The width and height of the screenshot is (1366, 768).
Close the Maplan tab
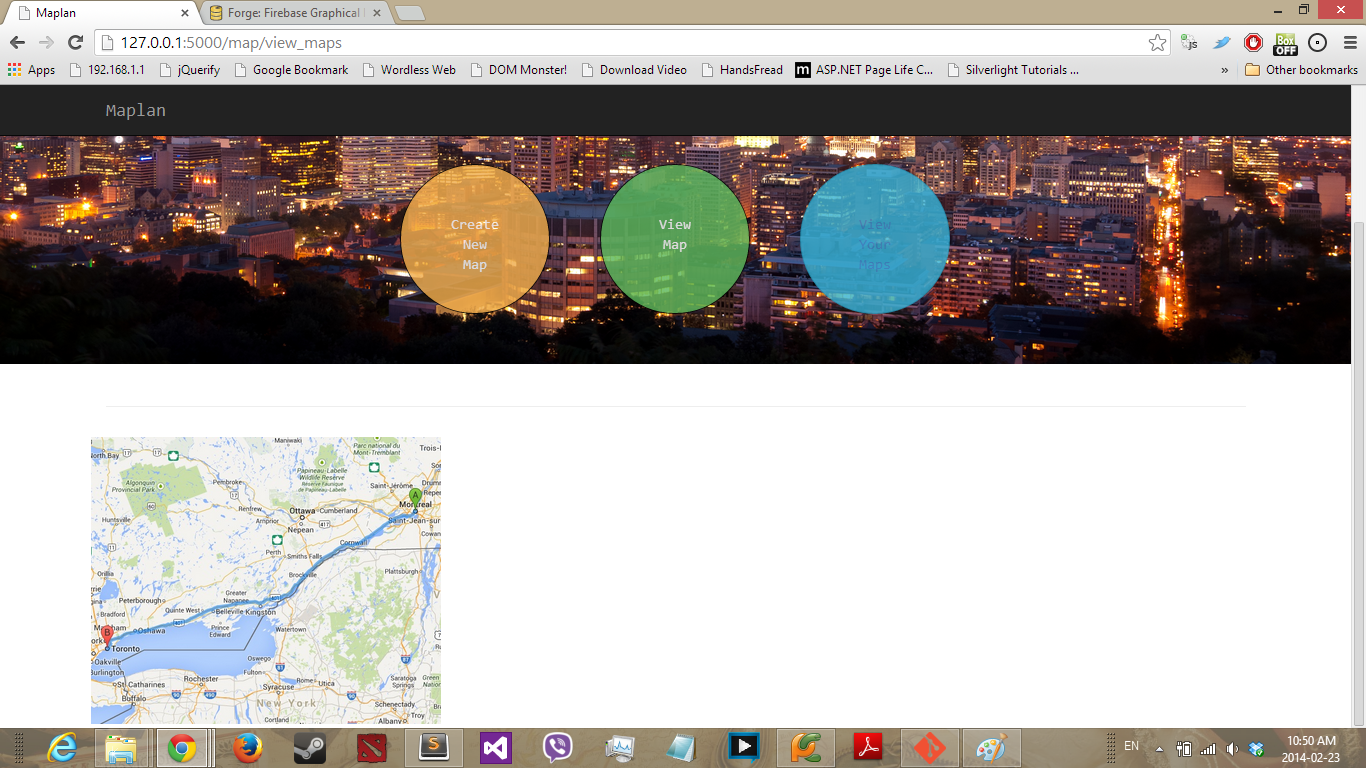tap(185, 13)
